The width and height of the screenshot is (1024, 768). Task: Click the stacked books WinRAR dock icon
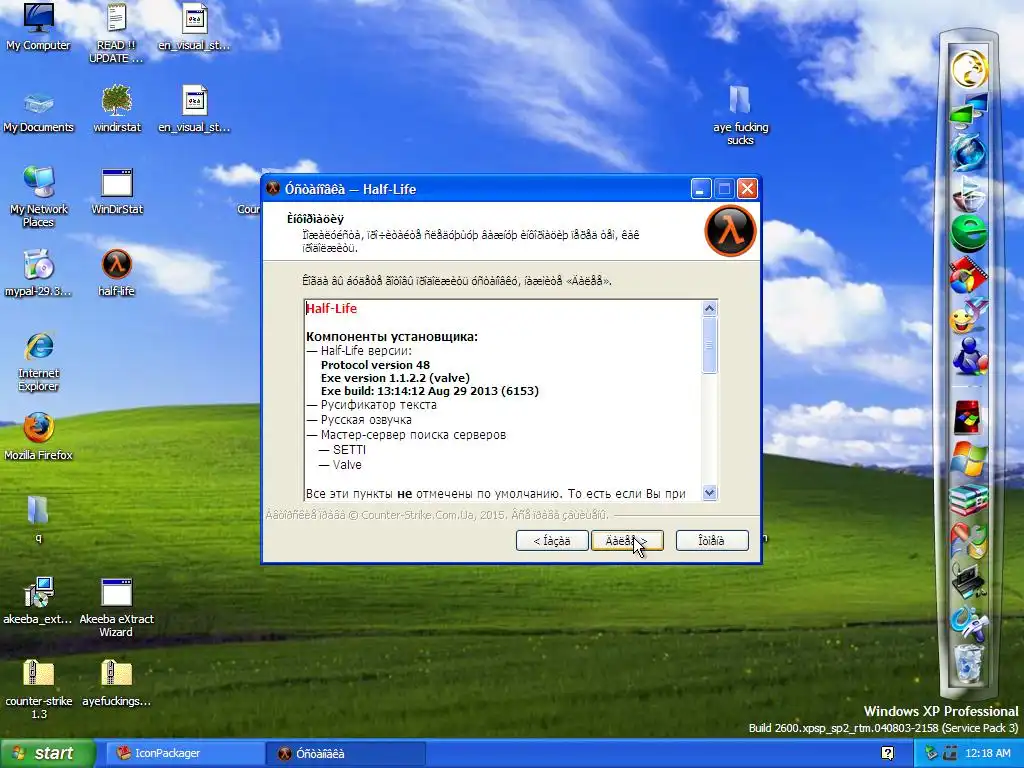click(969, 500)
